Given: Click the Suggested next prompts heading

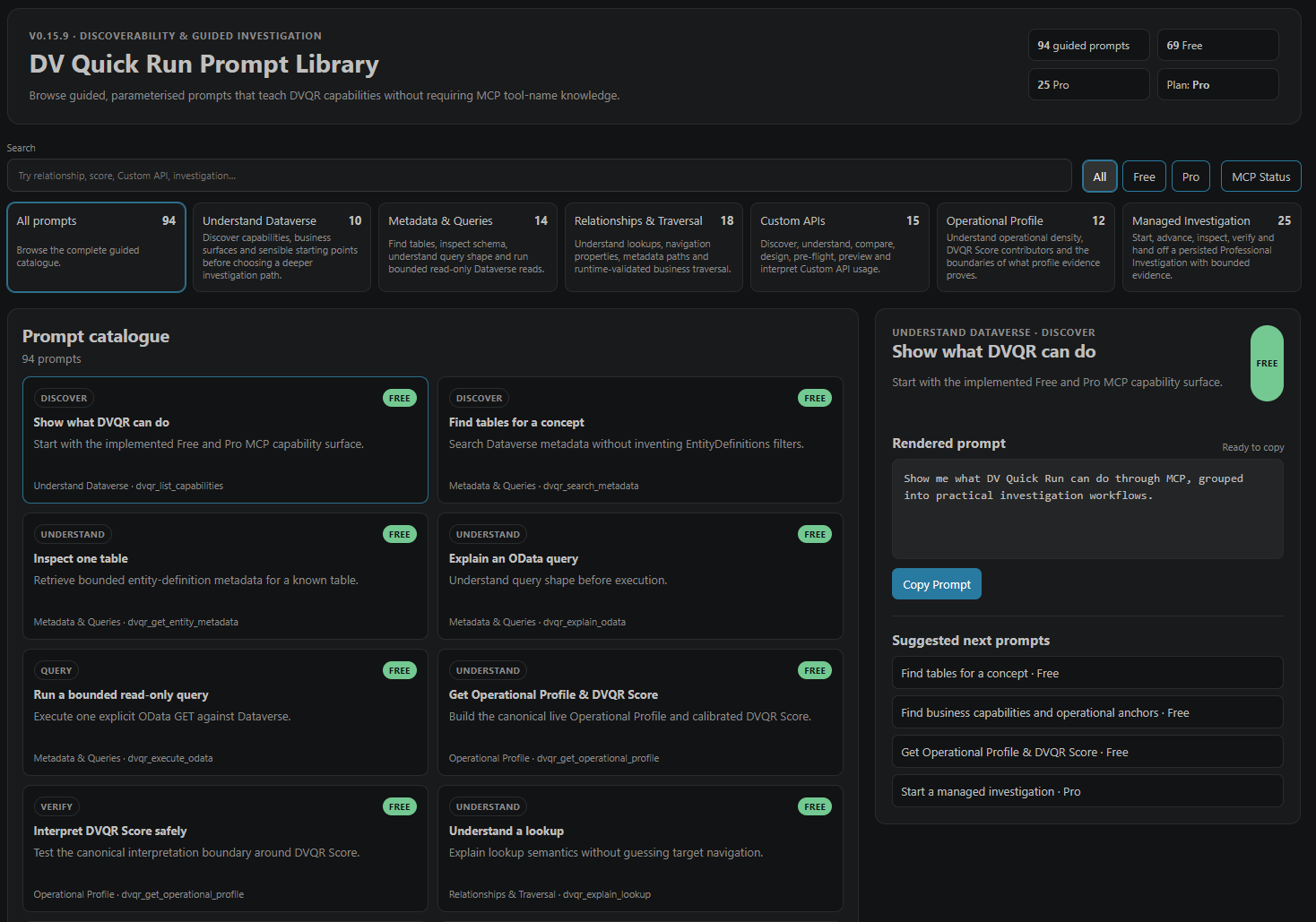Looking at the screenshot, I should tap(971, 641).
